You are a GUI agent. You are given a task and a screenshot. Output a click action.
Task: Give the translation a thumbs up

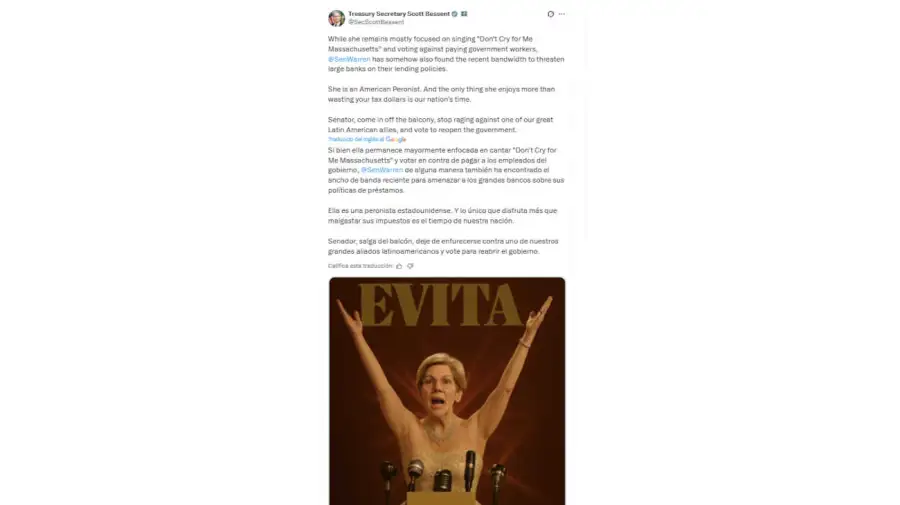coord(399,266)
